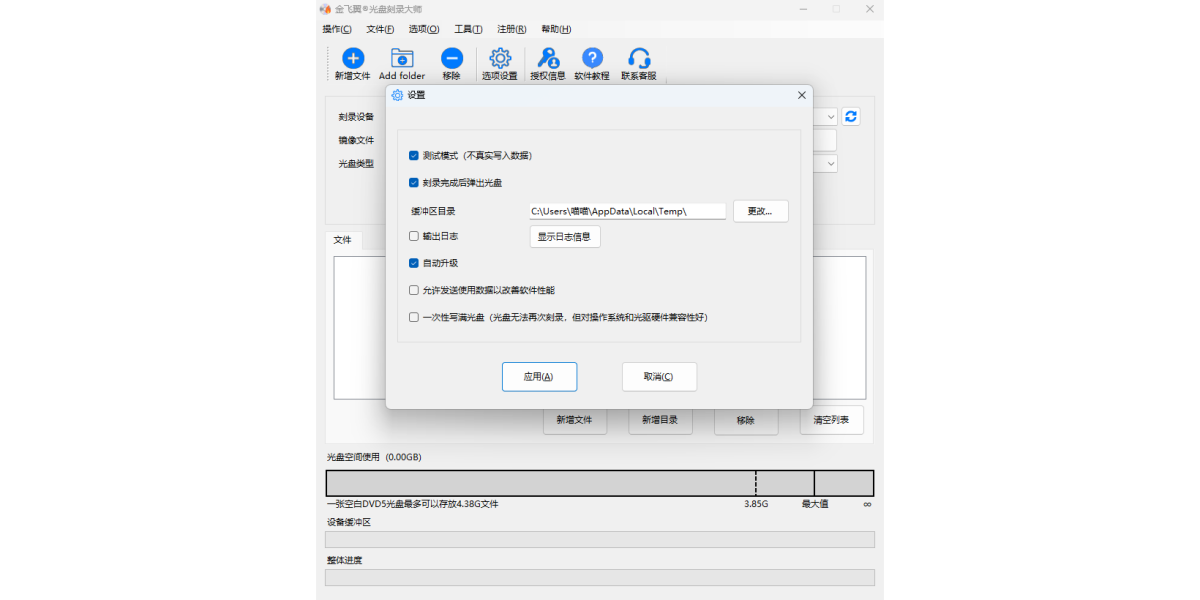
Task: Click the 联系客服 headset icon
Action: (x=639, y=59)
